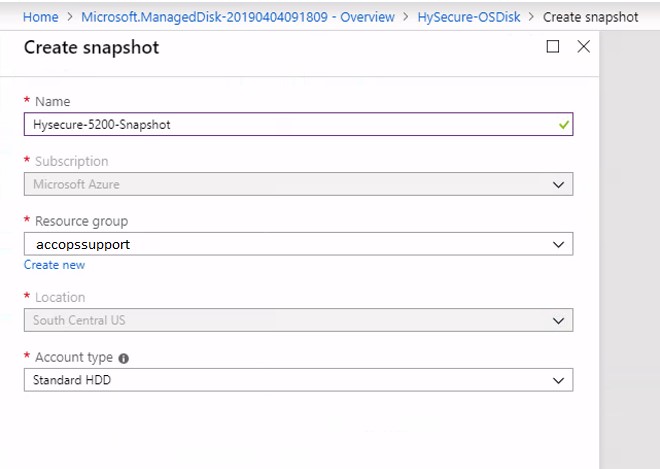This screenshot has height=469, width=660.
Task: Click the Account type info icon
Action: pyautogui.click(x=123, y=358)
